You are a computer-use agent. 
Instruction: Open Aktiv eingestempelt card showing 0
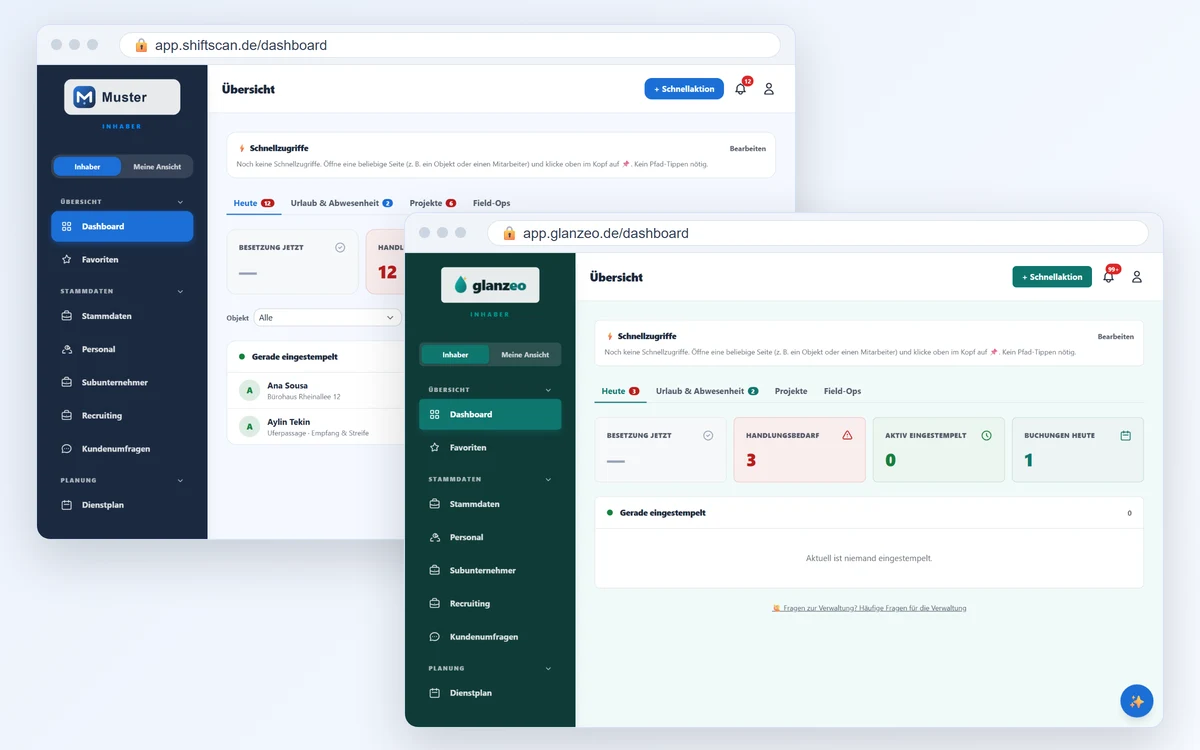point(939,450)
